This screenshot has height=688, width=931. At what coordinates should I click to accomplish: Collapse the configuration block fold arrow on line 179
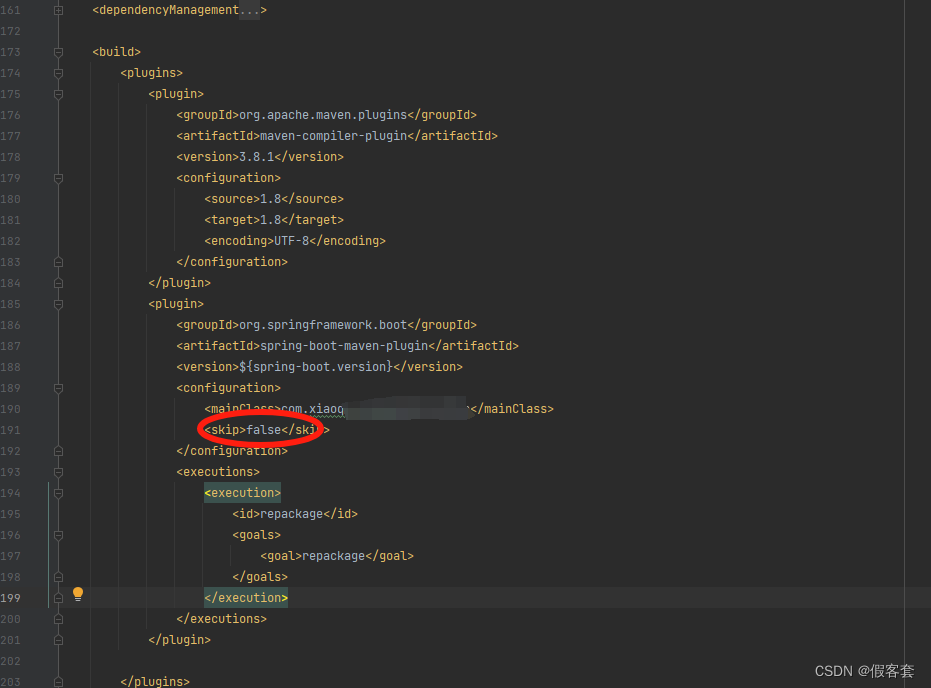[x=57, y=177]
